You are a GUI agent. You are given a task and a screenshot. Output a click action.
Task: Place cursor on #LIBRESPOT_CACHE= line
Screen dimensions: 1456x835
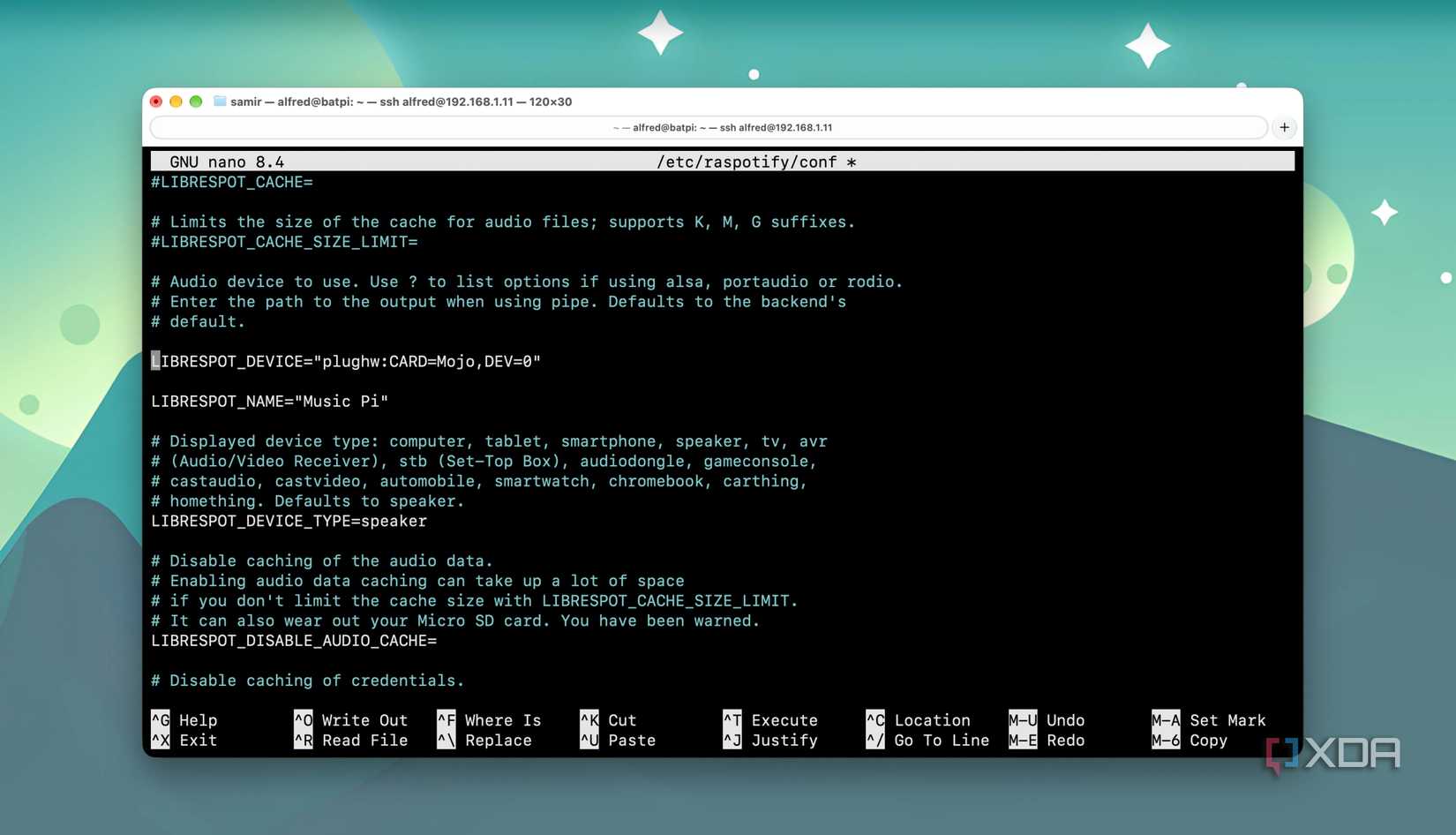(x=232, y=182)
